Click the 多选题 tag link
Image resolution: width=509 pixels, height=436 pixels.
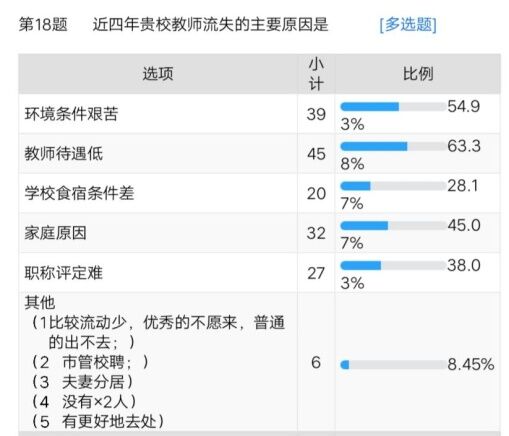point(408,25)
